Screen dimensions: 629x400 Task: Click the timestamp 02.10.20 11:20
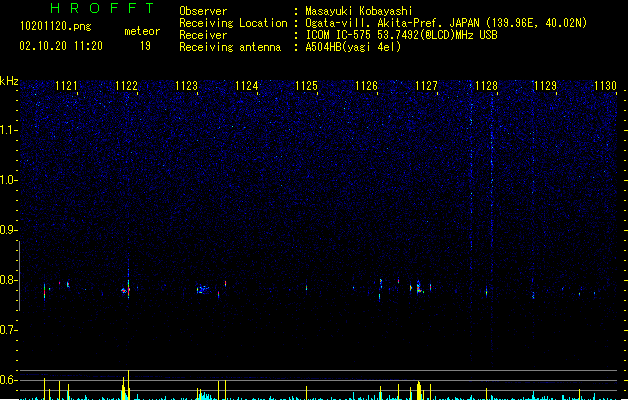pos(61,46)
